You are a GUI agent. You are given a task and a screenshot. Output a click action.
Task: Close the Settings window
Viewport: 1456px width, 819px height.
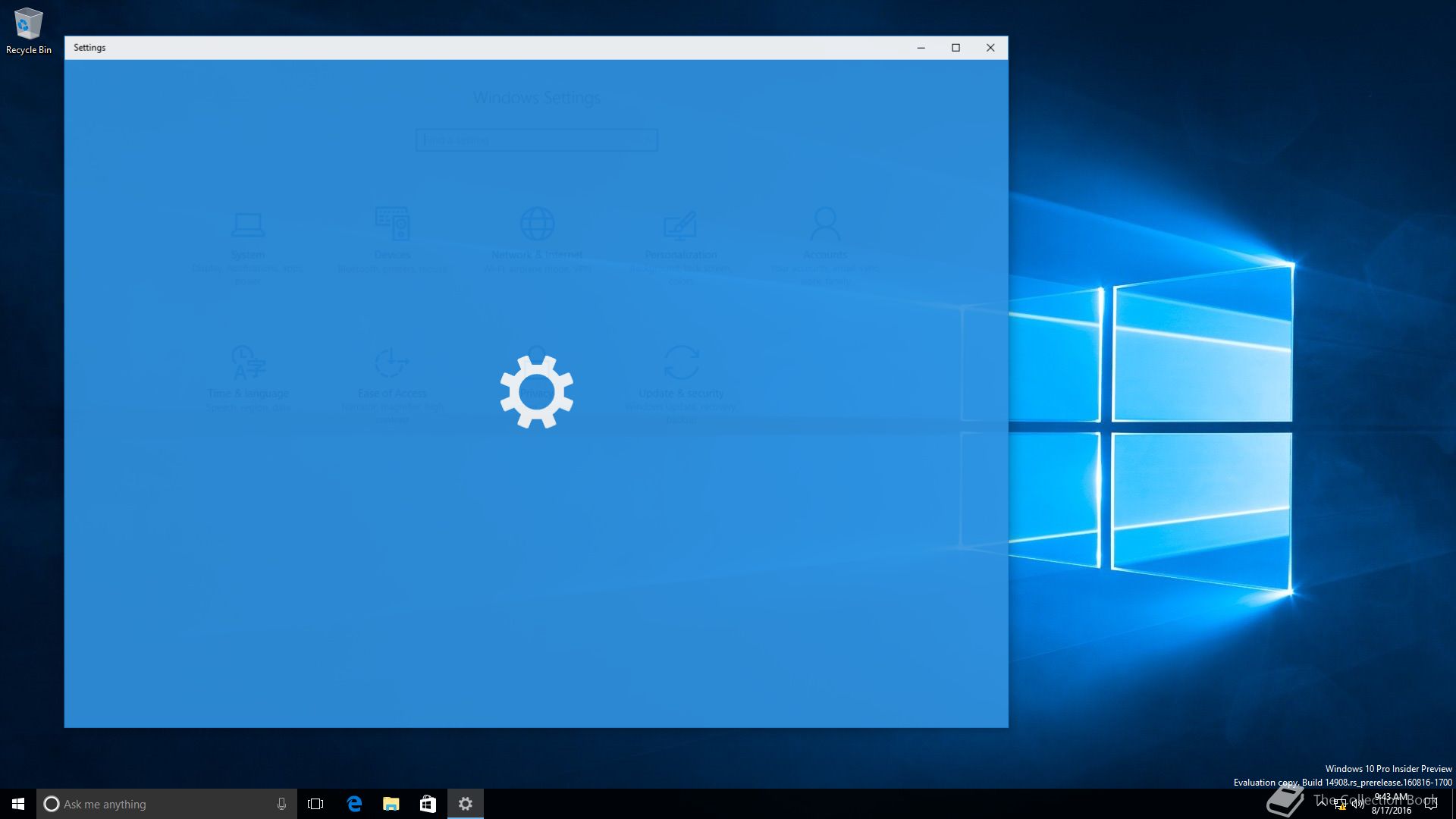pyautogui.click(x=990, y=48)
